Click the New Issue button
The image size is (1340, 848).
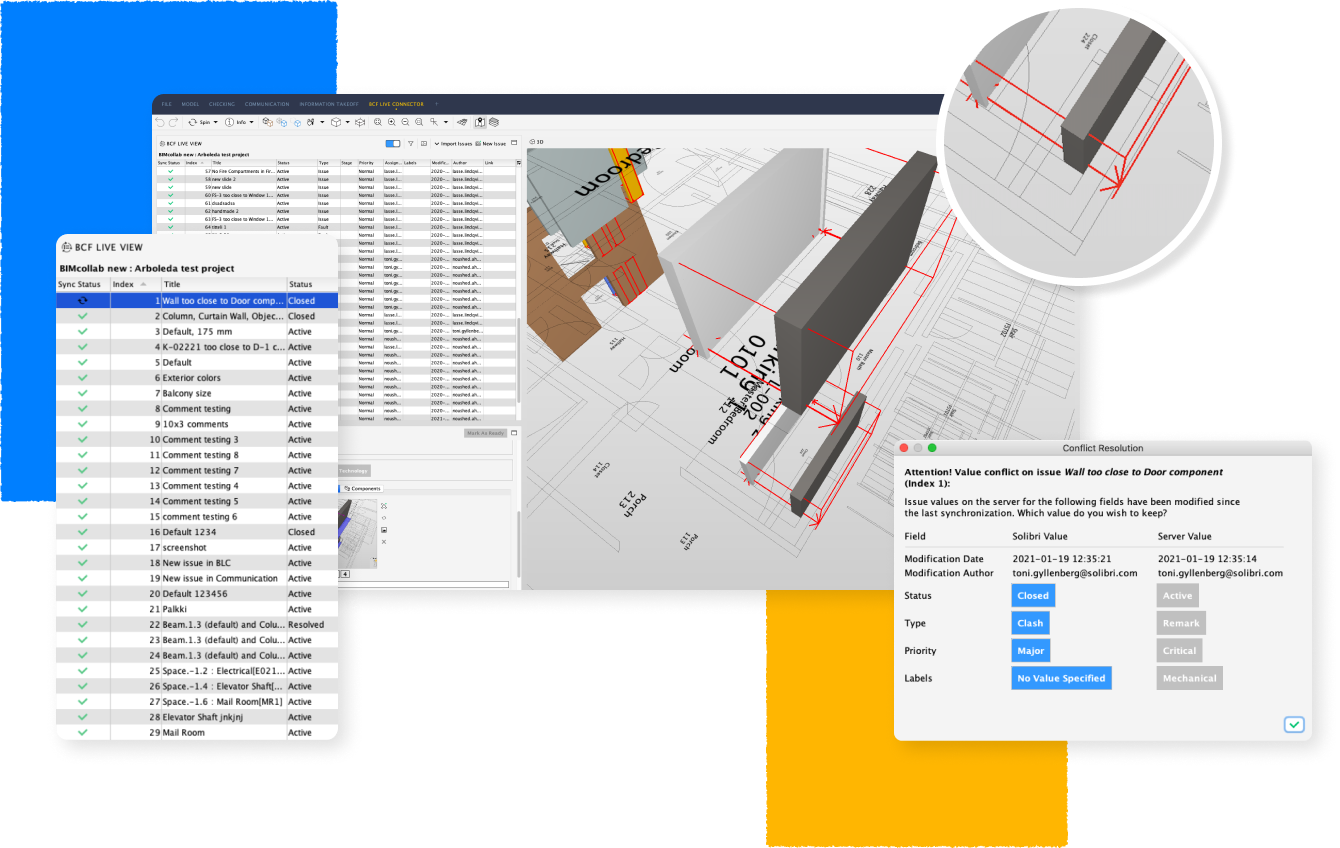tap(490, 144)
